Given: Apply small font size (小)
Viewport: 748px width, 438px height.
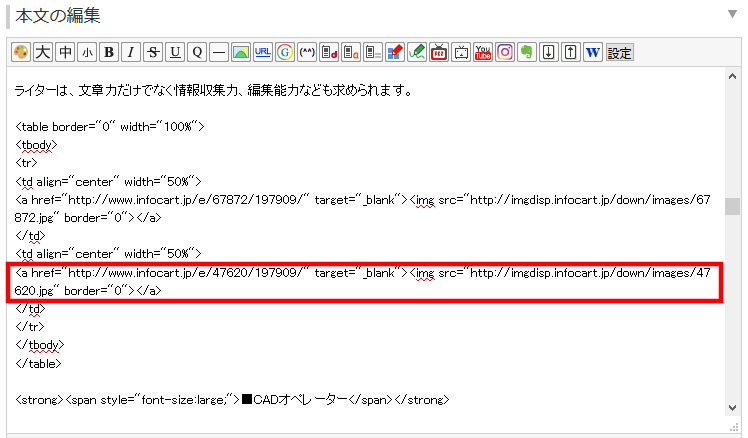Looking at the screenshot, I should pos(87,52).
